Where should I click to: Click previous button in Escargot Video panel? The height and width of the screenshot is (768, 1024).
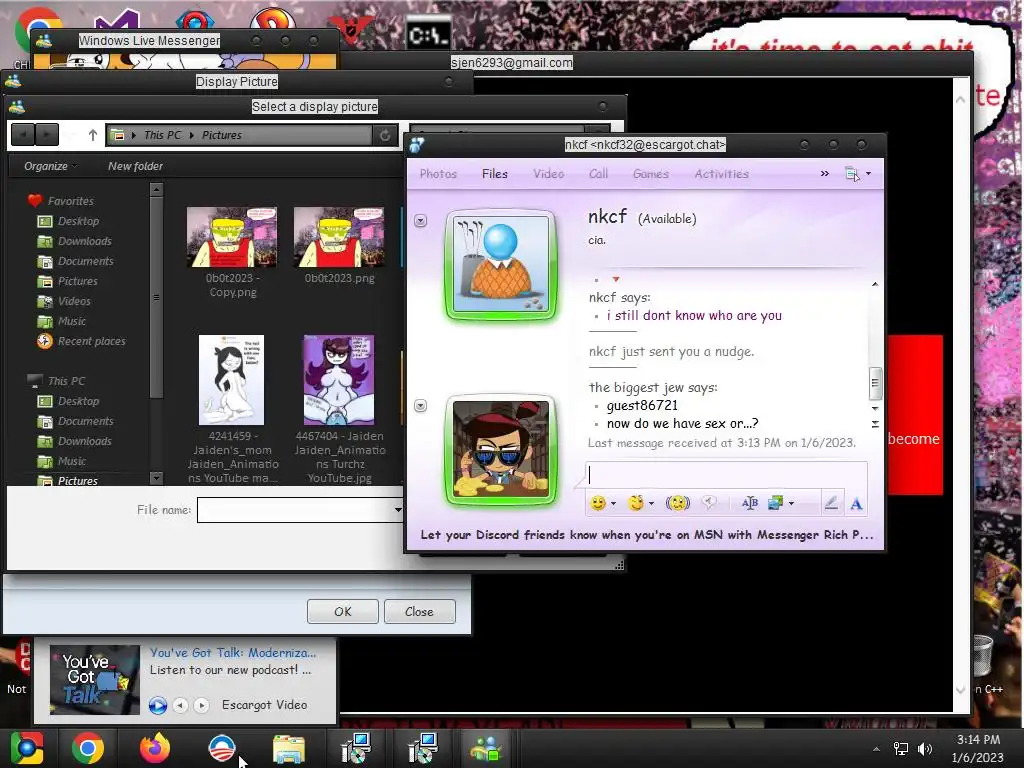click(181, 705)
